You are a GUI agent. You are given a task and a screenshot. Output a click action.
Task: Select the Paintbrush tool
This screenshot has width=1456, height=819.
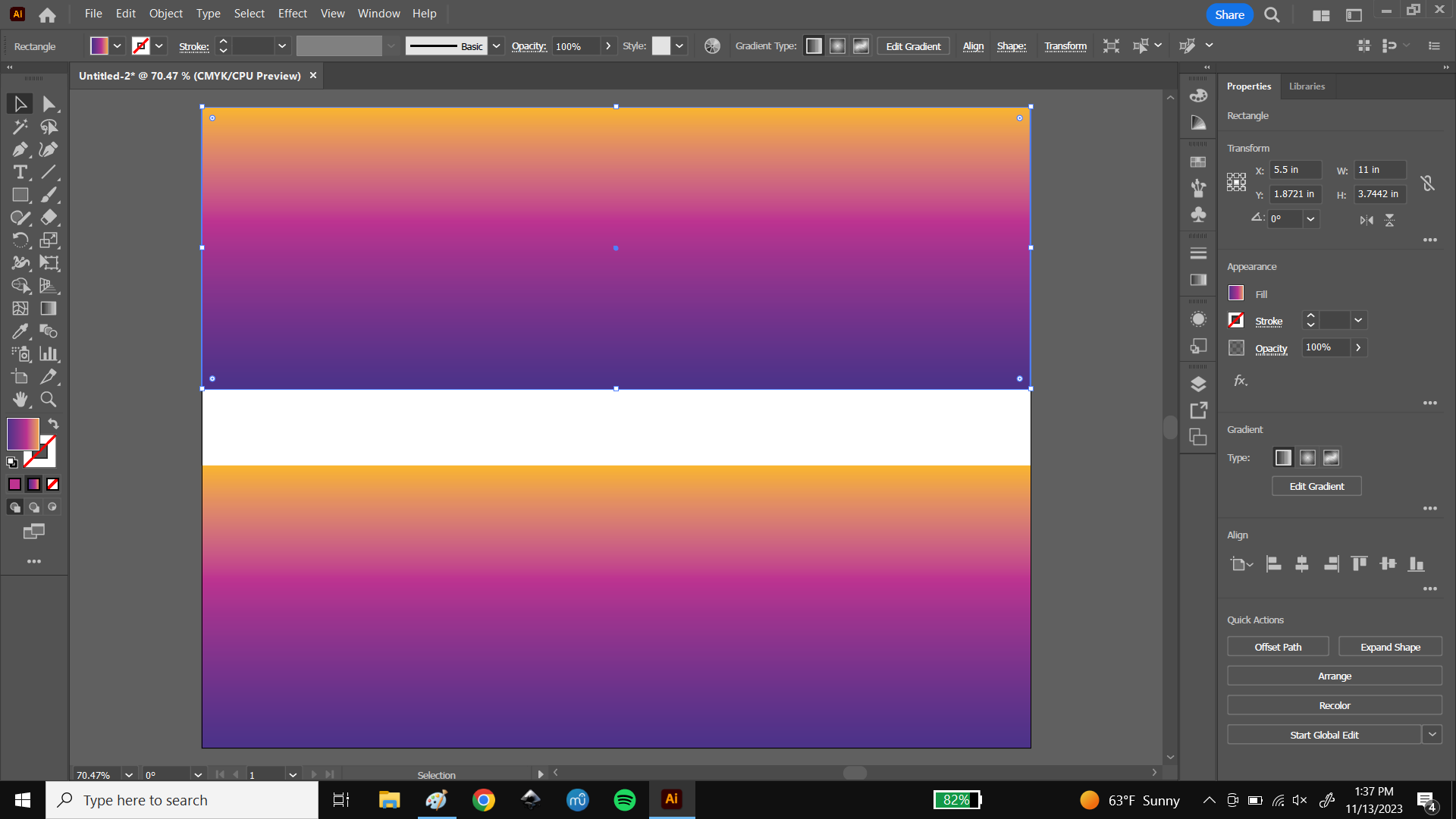point(49,195)
